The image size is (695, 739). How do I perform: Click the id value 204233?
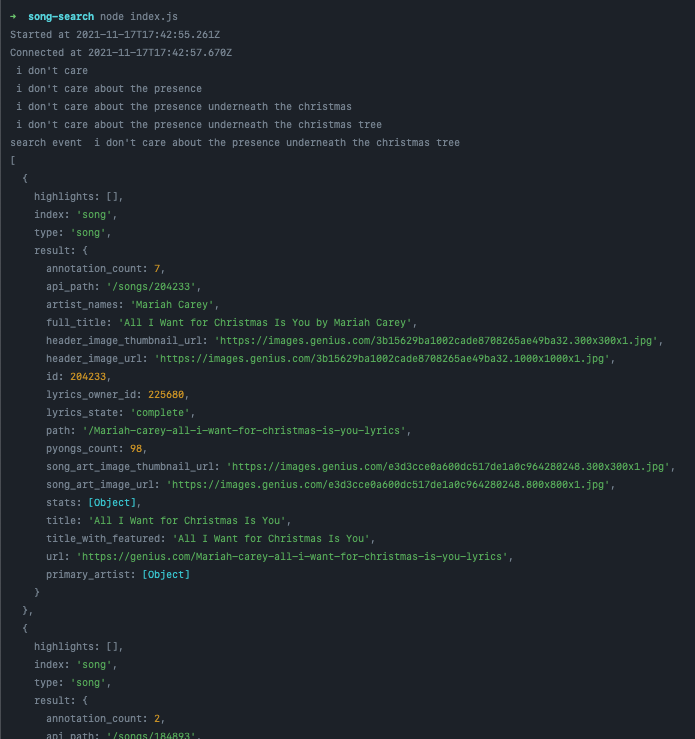[88, 377]
